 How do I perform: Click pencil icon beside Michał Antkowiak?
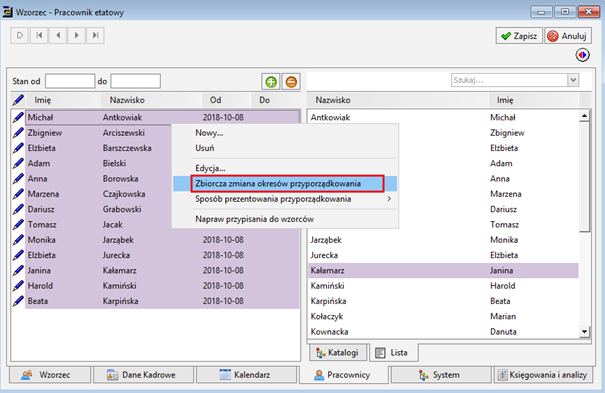pos(18,117)
